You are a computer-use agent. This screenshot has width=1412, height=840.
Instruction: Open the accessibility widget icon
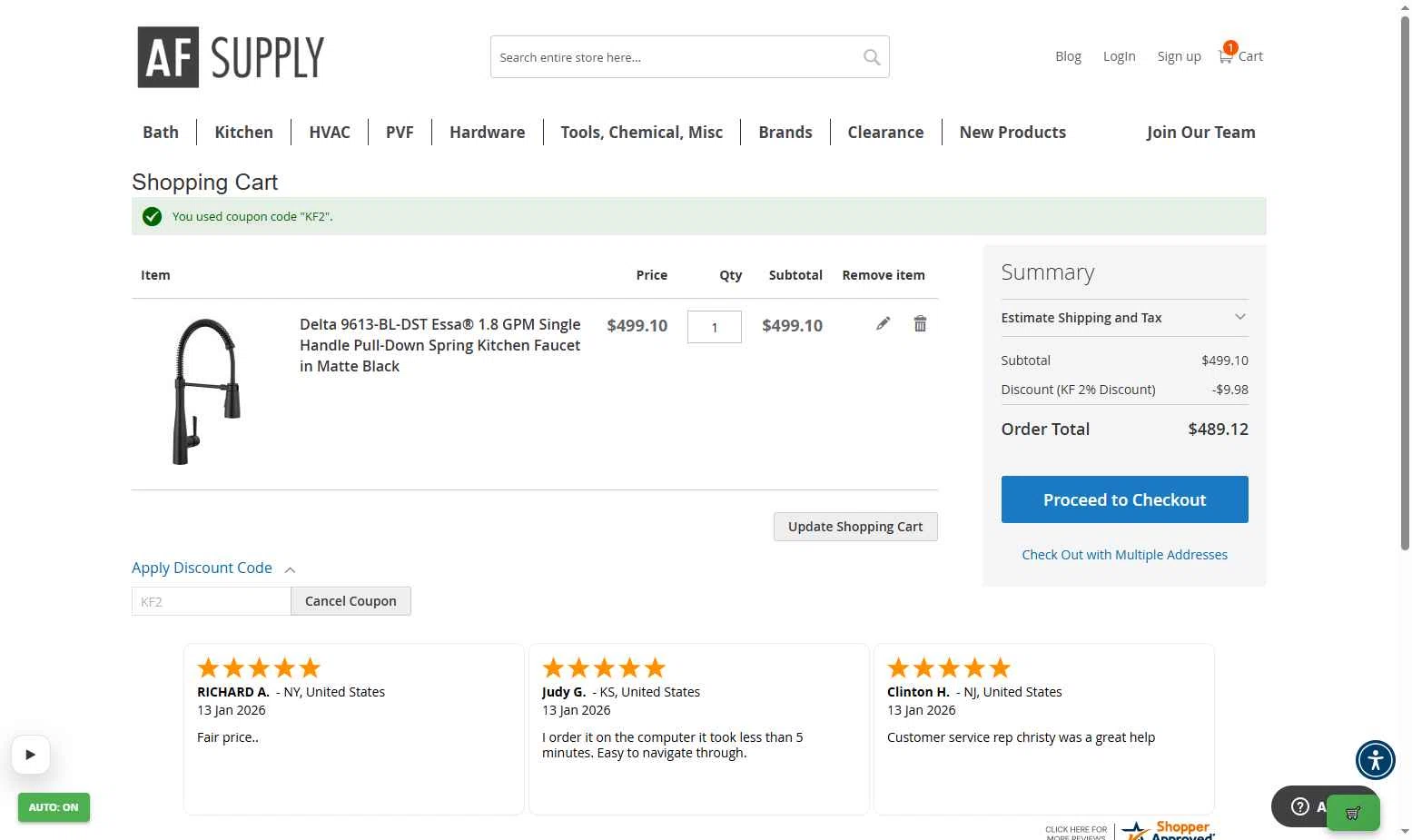(1375, 759)
